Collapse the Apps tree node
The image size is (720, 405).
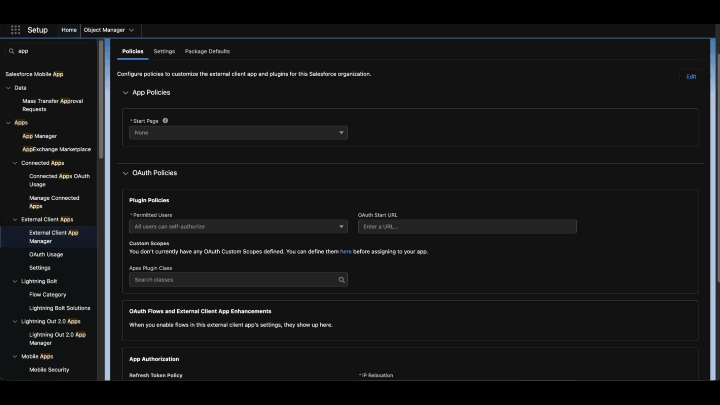click(8, 123)
